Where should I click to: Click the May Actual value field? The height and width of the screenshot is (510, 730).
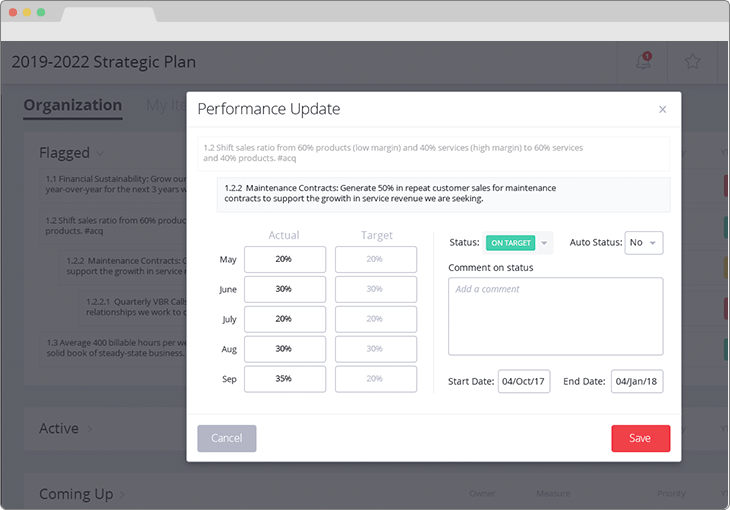click(285, 259)
